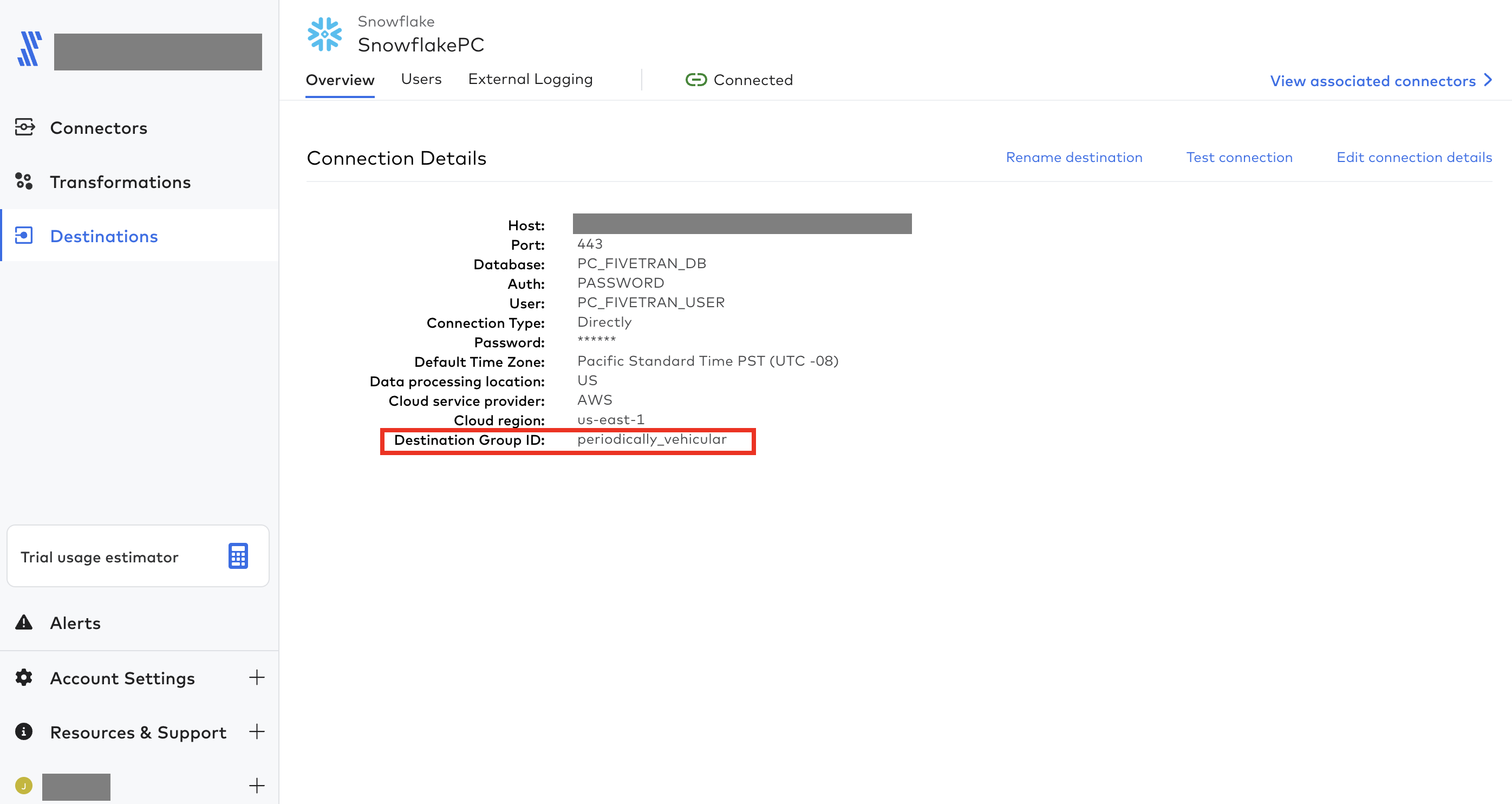Viewport: 1512px width, 804px height.
Task: Click the masked password asterisks
Action: [596, 340]
